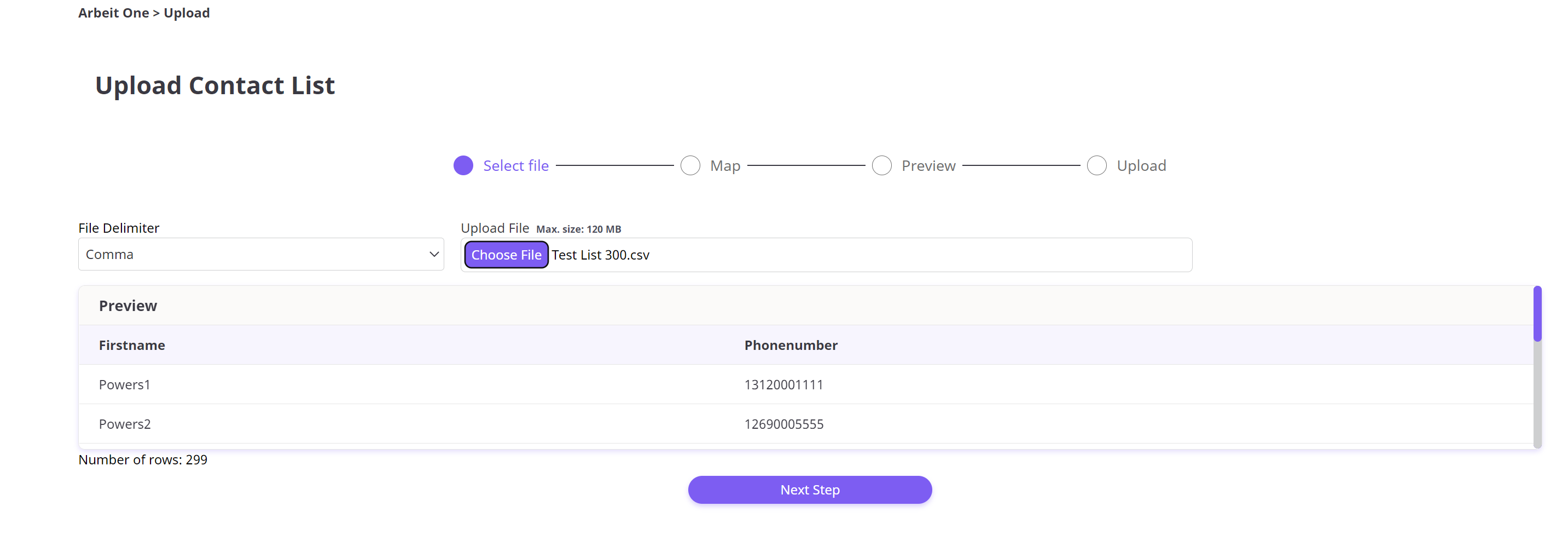Click the Firstname column header
This screenshot has width=1568, height=535.
(x=132, y=345)
